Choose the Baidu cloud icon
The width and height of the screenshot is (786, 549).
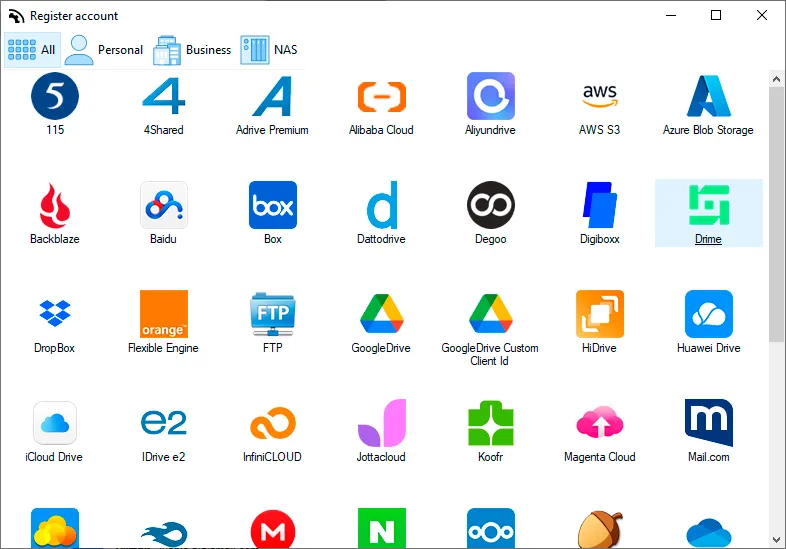coord(163,205)
